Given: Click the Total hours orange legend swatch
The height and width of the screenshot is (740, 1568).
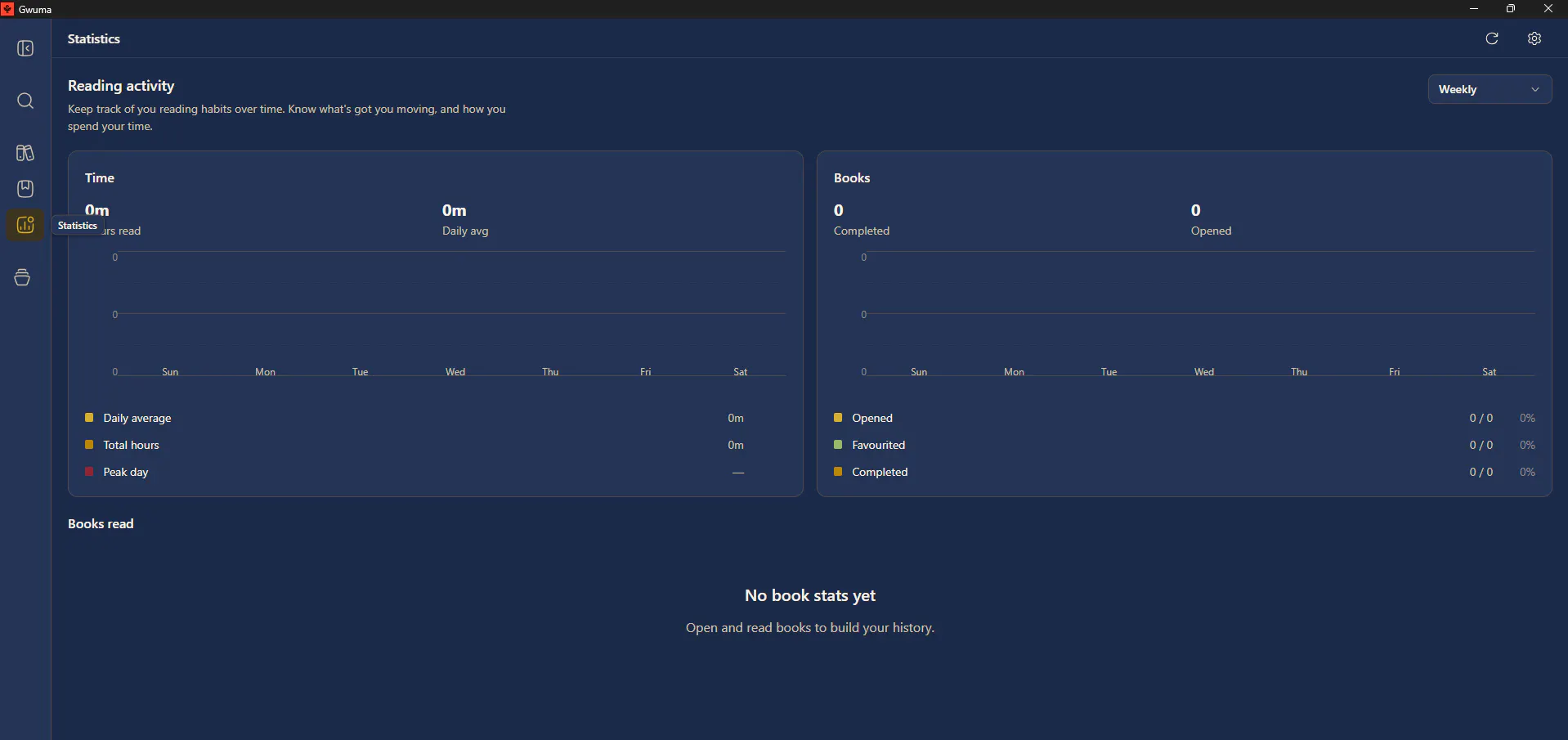Looking at the screenshot, I should [x=89, y=445].
